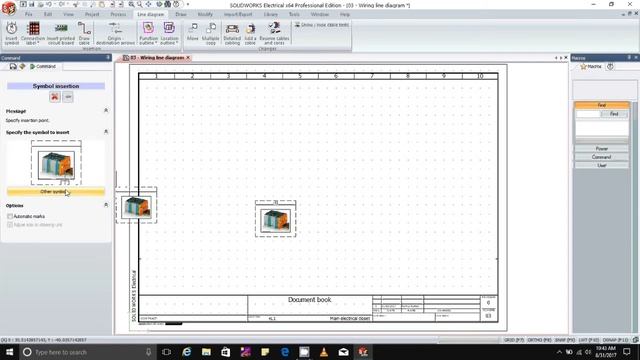Open the second tab icon in Command panel
Image resolution: width=640 pixels, height=360 pixels.
pos(22,66)
